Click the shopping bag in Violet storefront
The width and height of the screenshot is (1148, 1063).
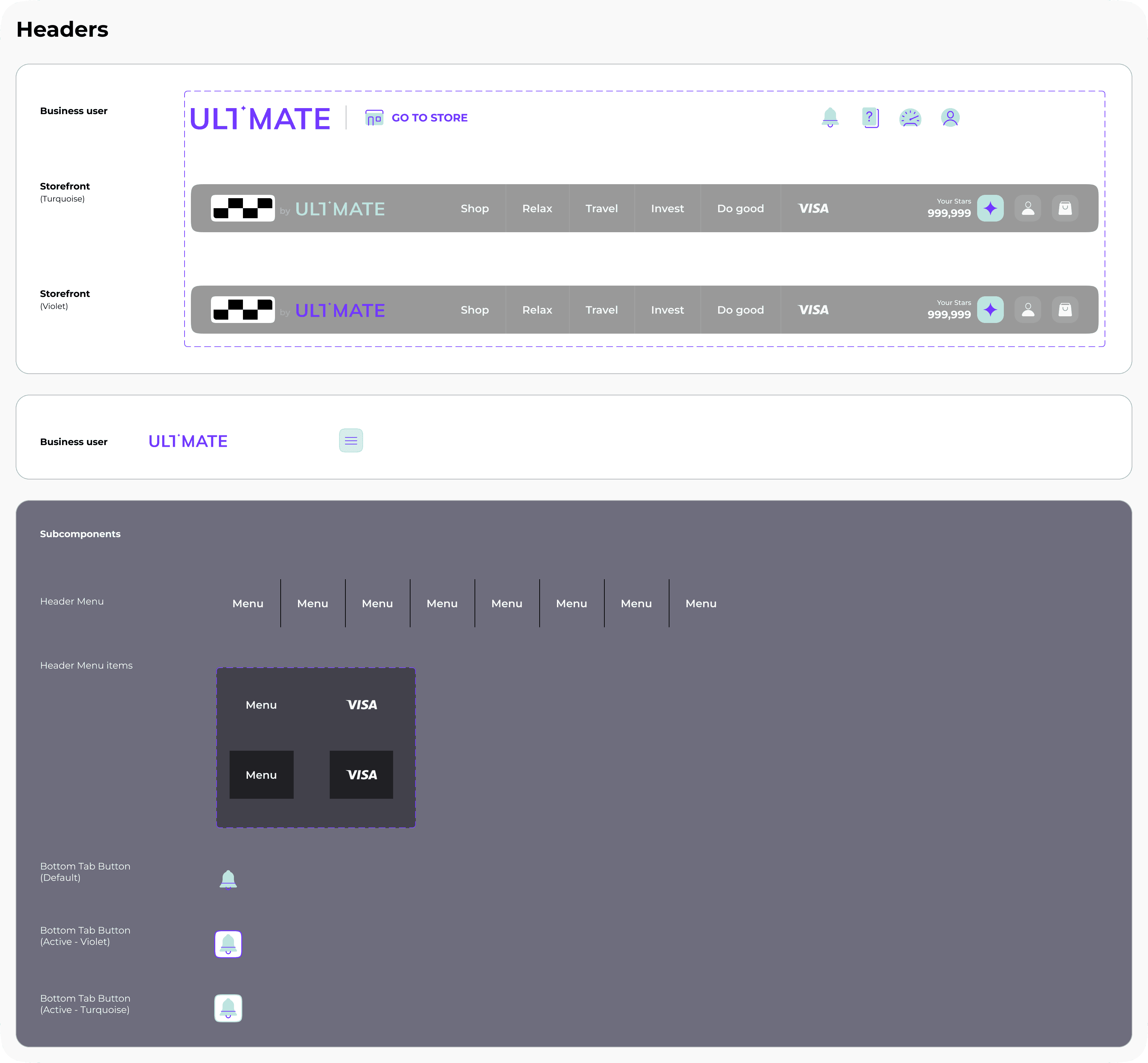1065,310
